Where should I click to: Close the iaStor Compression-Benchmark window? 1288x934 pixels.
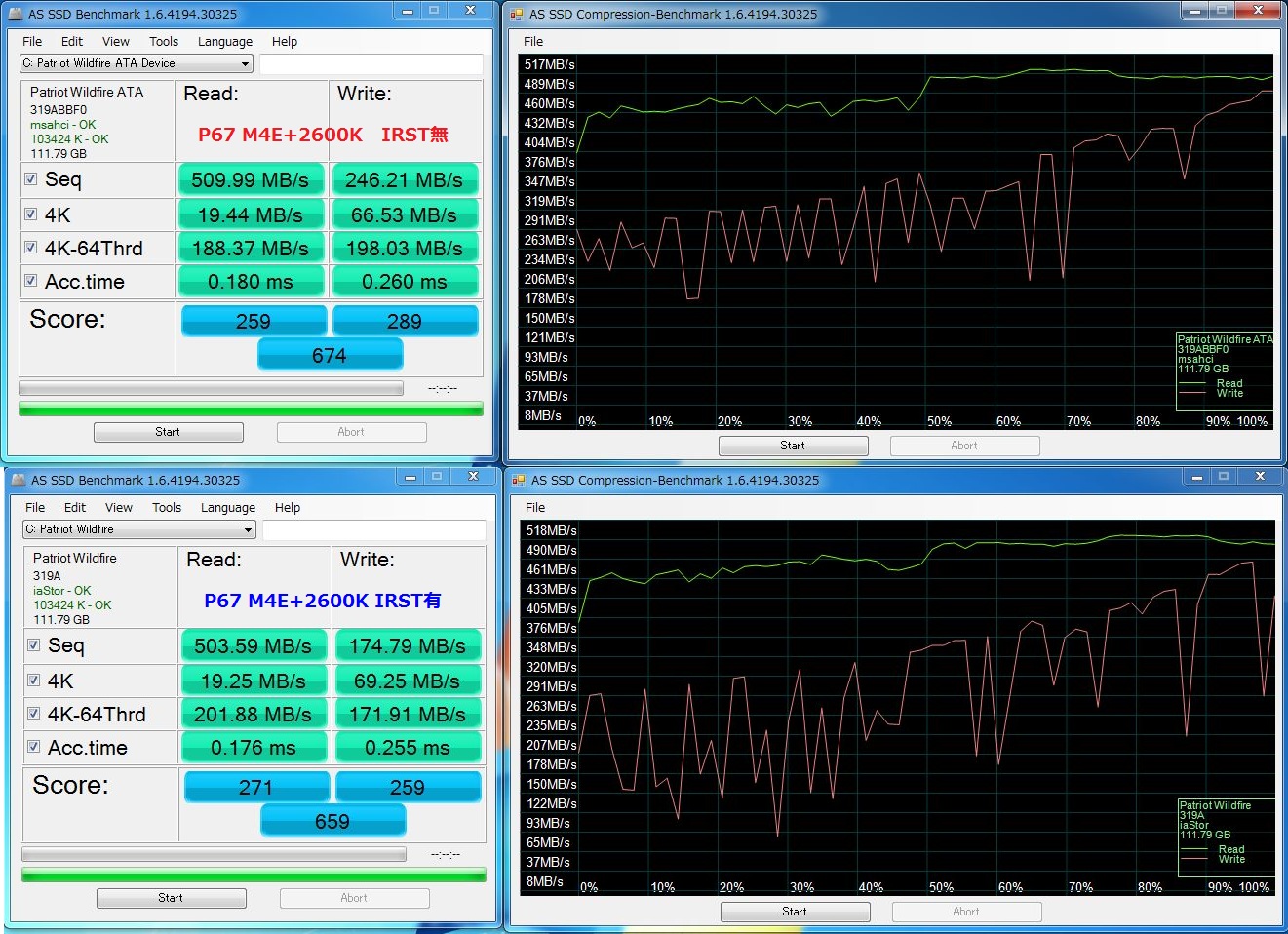[1260, 477]
